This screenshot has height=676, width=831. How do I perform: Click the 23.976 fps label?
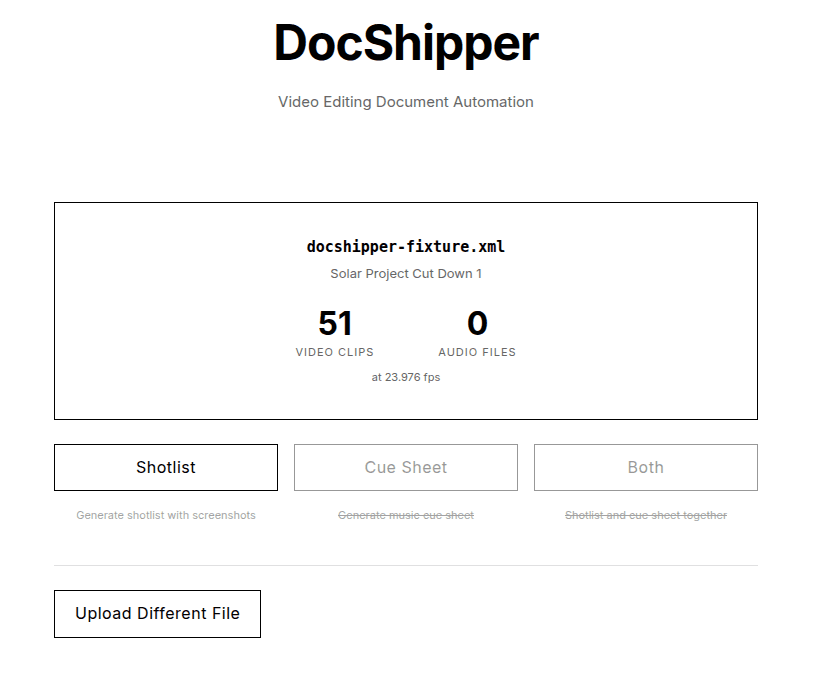405,377
